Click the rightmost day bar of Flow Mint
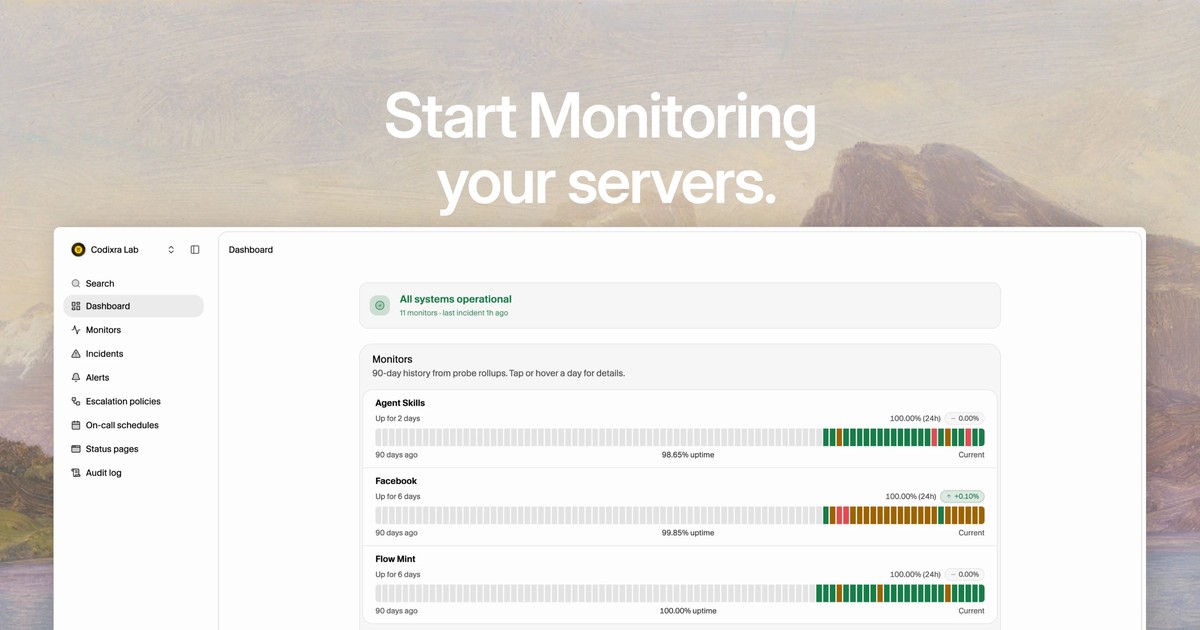Screen dimensions: 1200x630 (x=981, y=593)
